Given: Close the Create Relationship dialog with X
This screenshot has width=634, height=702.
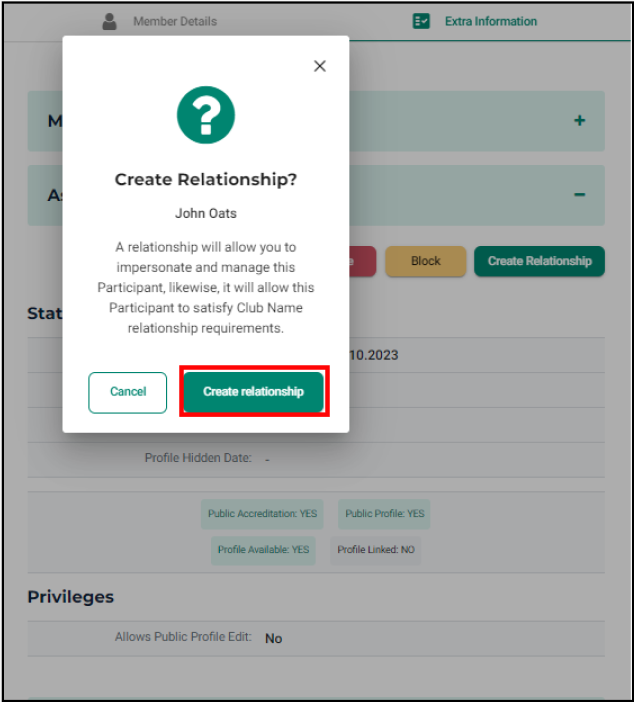Looking at the screenshot, I should pyautogui.click(x=320, y=66).
